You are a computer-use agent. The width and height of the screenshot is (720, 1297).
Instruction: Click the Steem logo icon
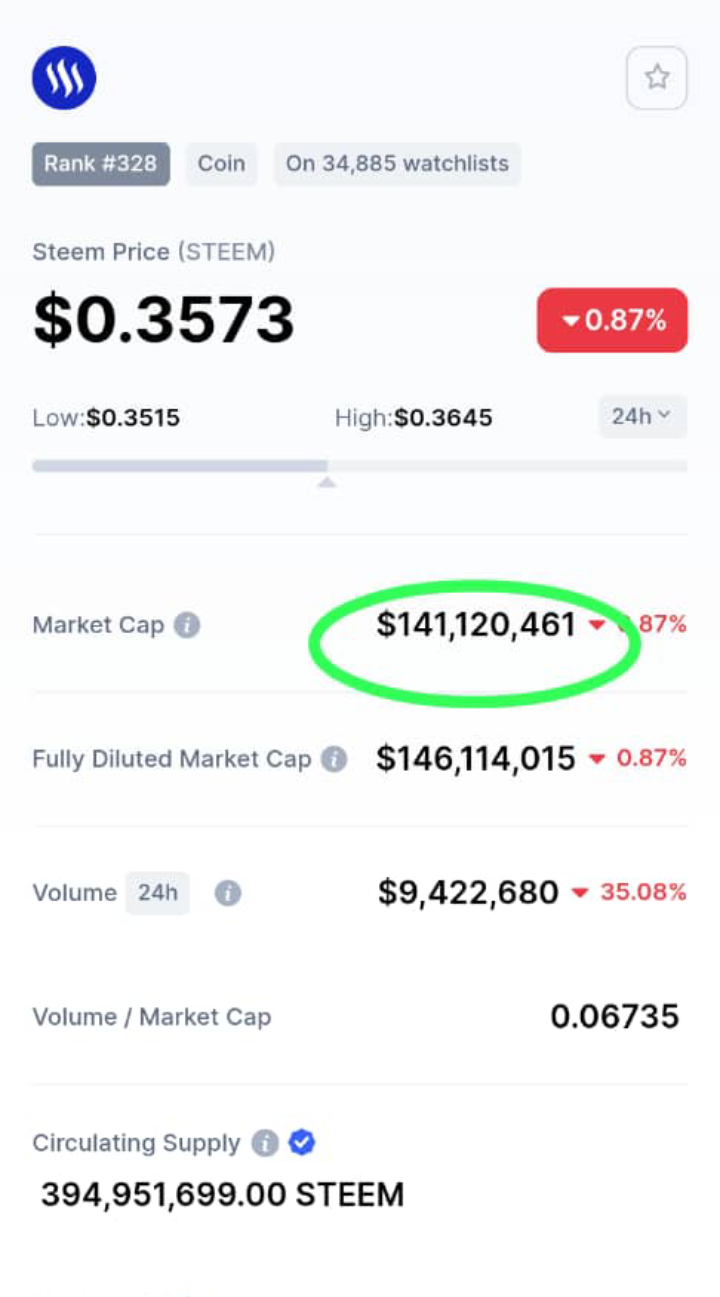[64, 78]
